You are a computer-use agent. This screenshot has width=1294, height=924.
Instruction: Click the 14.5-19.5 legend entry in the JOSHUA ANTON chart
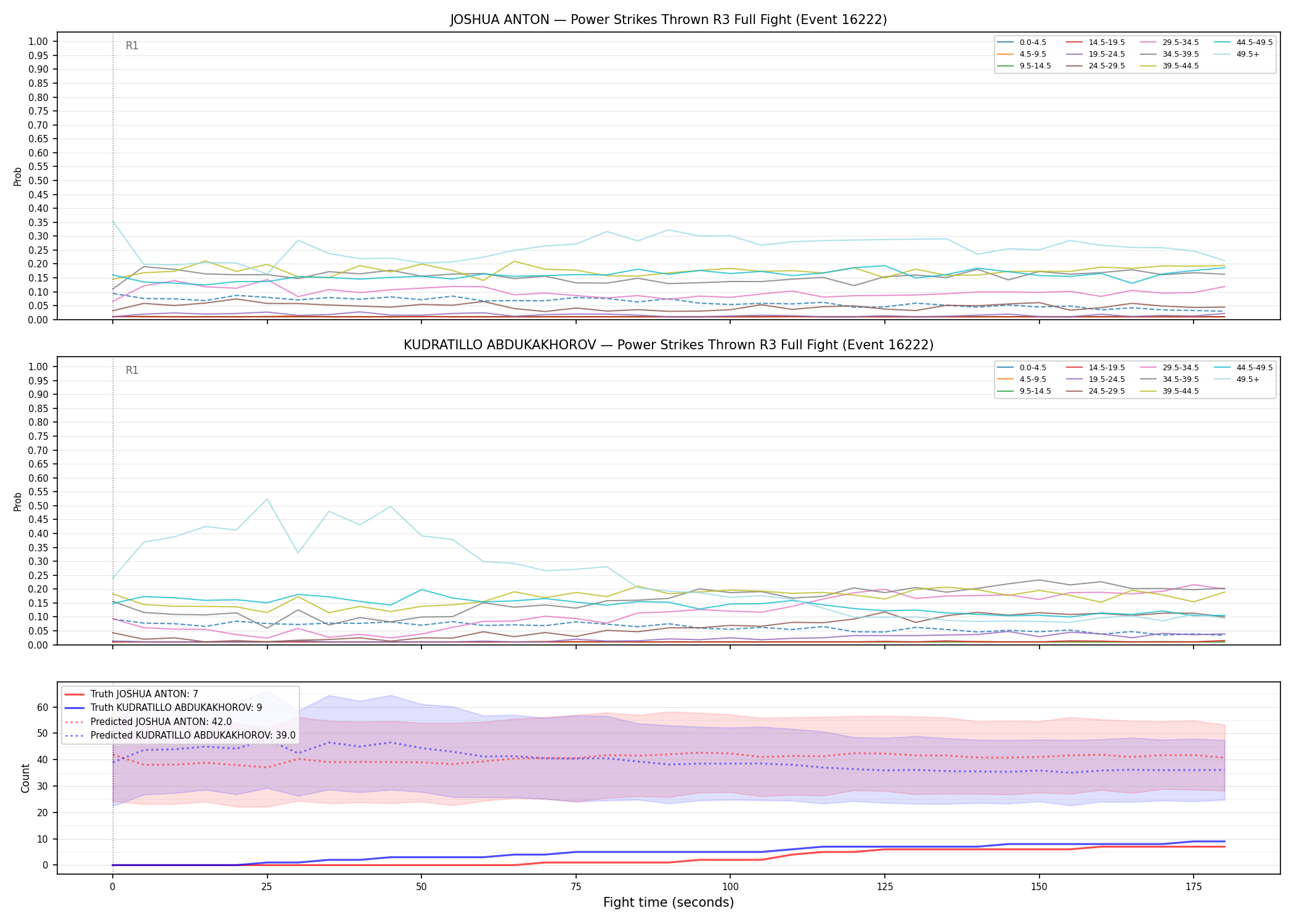(1096, 43)
